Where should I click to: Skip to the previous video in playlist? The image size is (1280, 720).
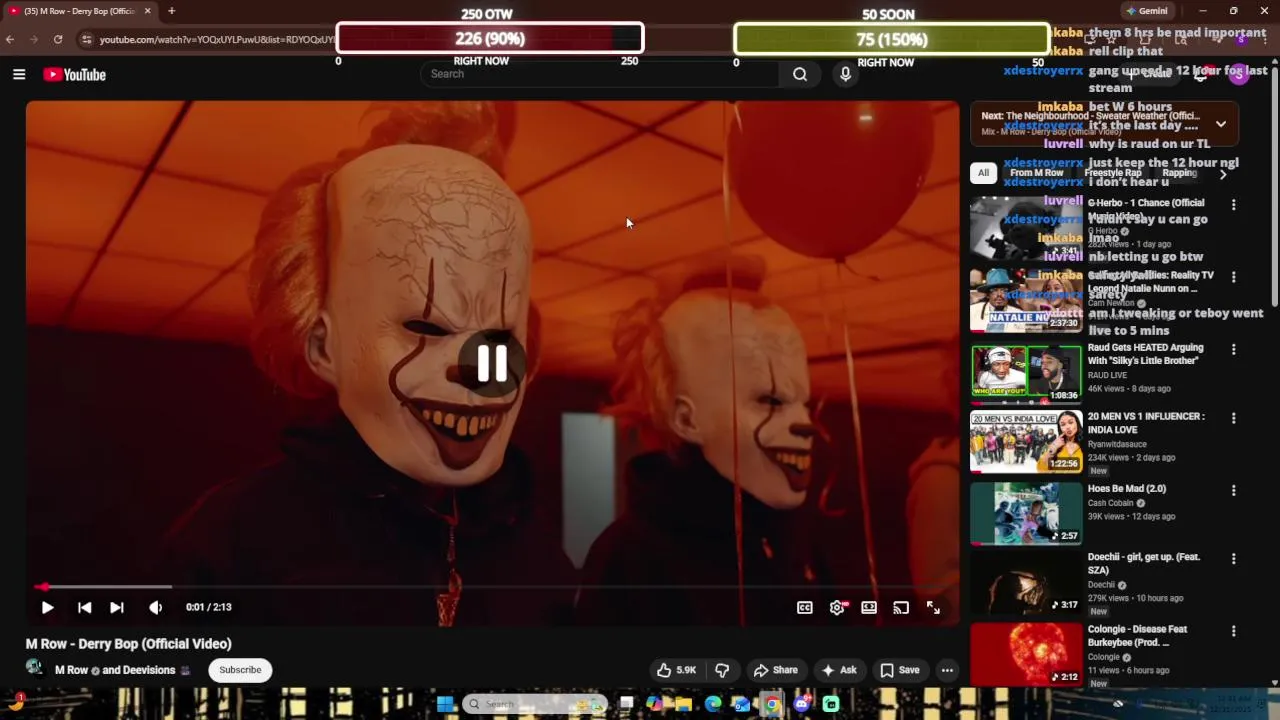[x=85, y=607]
